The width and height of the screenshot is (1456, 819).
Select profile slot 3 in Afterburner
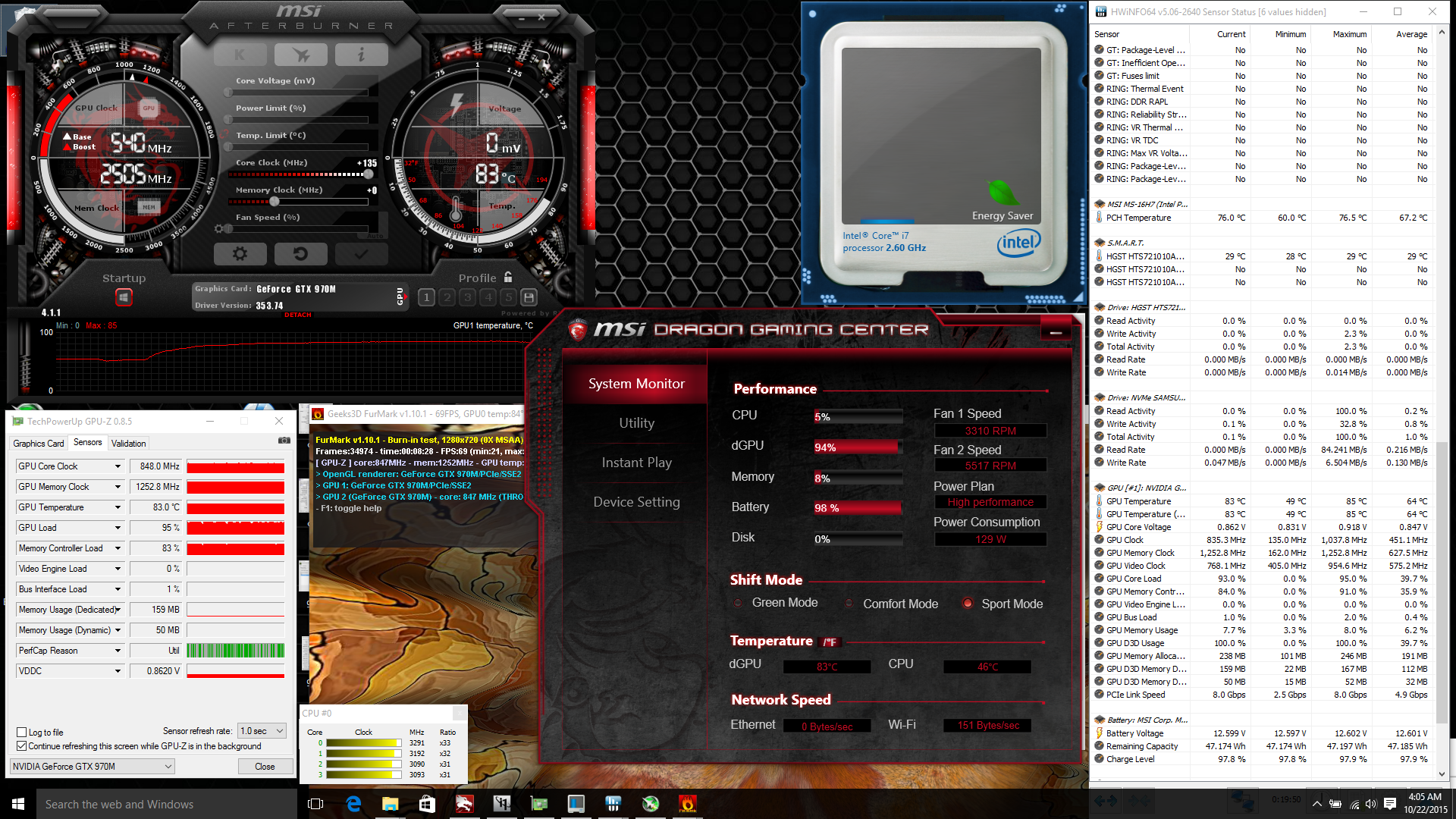pyautogui.click(x=467, y=297)
